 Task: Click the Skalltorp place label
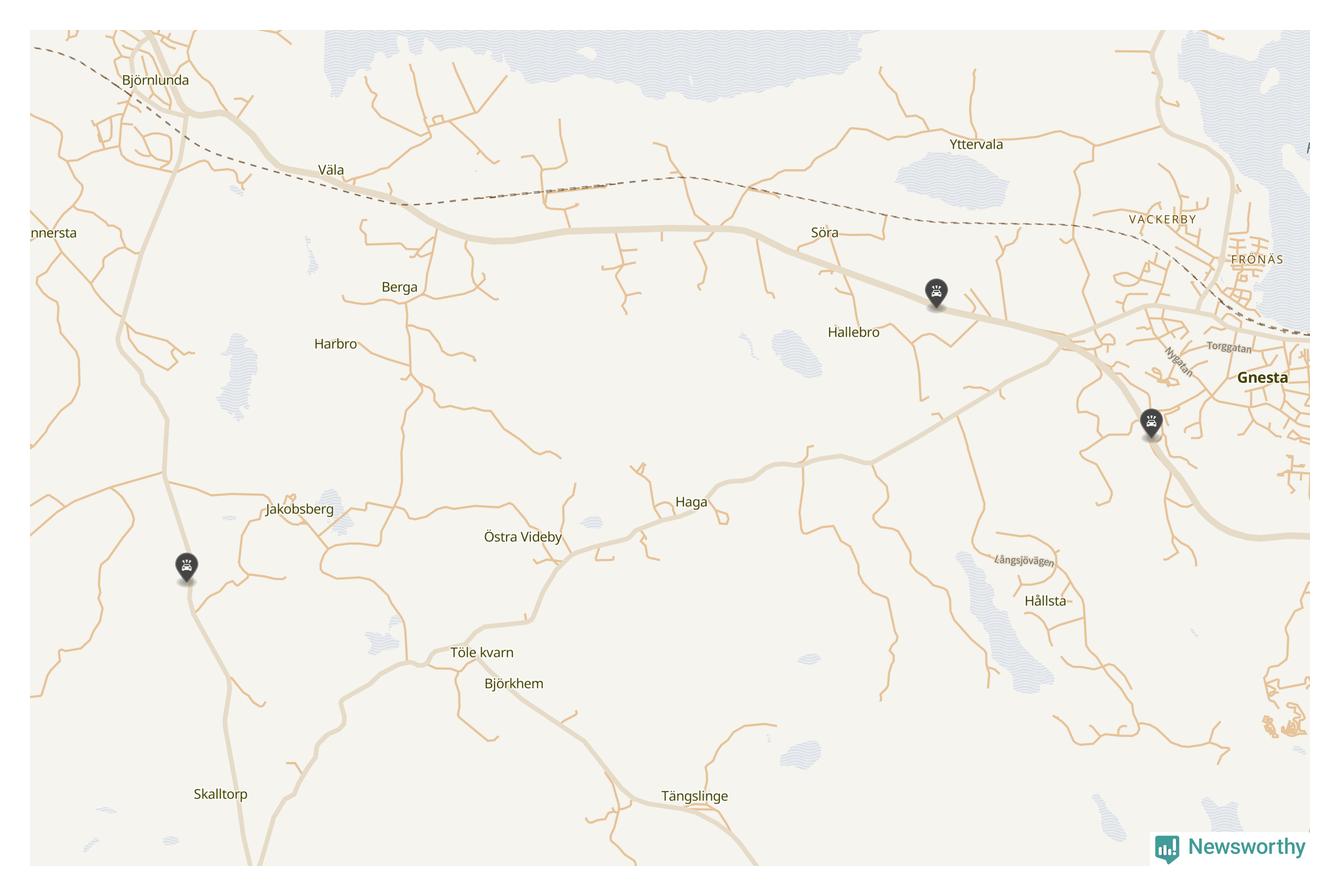click(x=220, y=794)
